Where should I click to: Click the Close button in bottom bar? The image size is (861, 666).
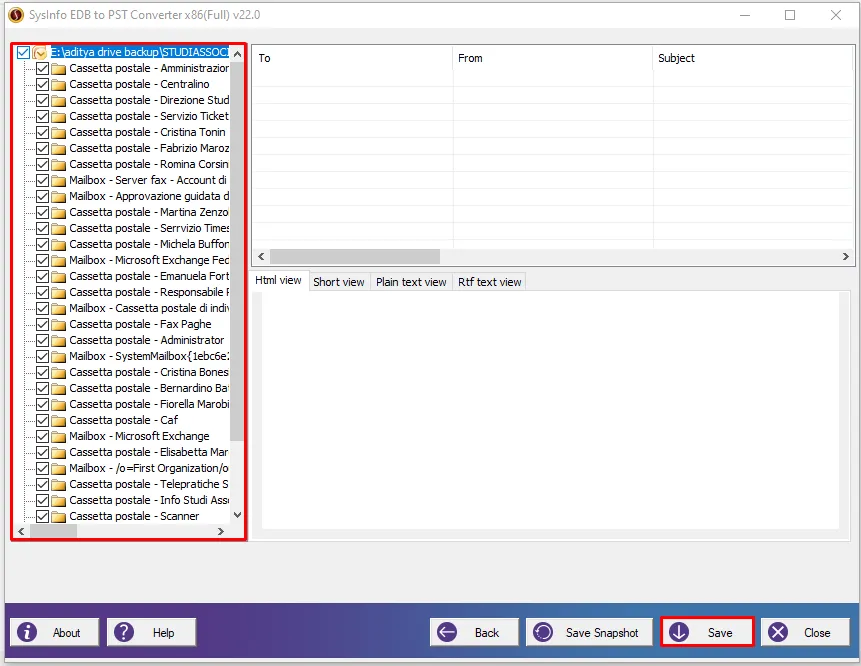[805, 633]
